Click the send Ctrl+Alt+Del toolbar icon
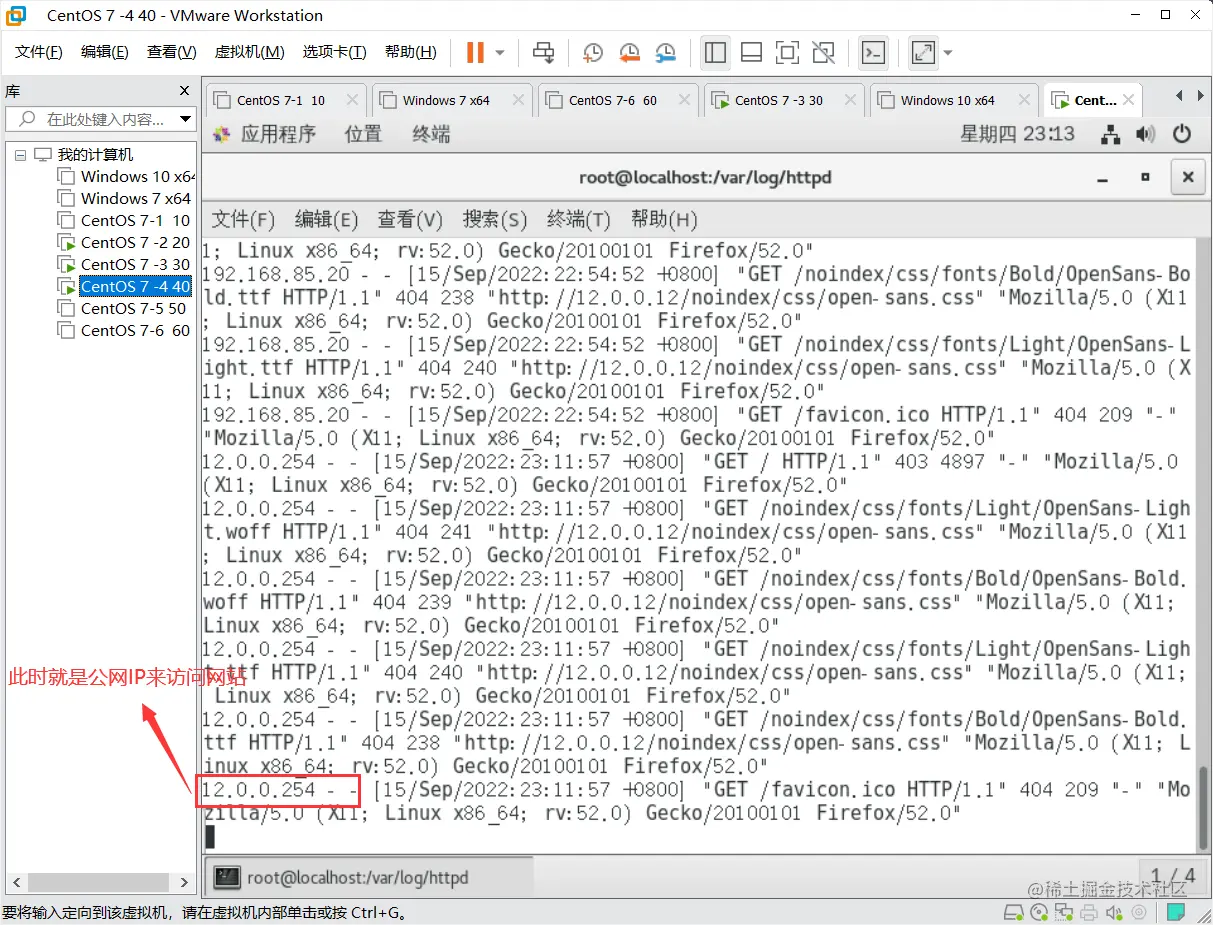The height and width of the screenshot is (925, 1213). pyautogui.click(x=543, y=52)
